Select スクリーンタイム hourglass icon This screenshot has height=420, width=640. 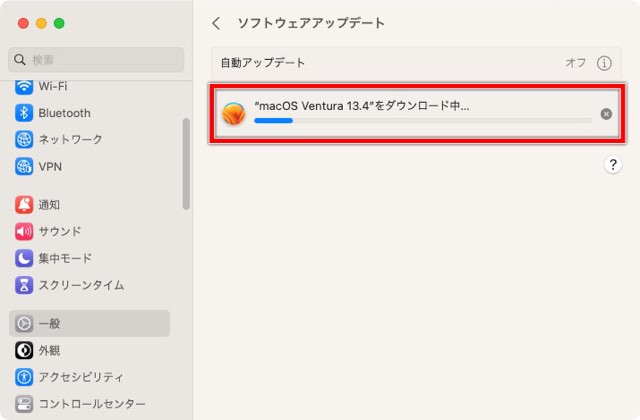(24, 285)
